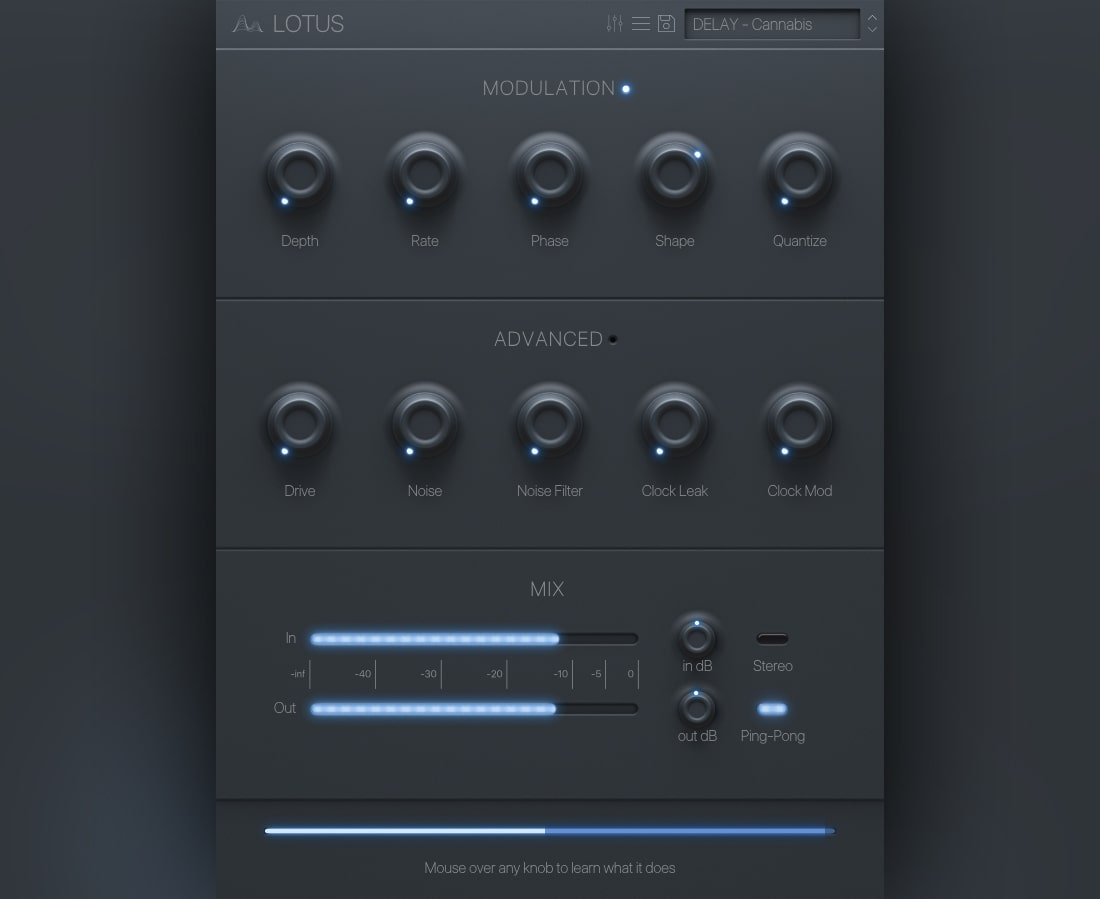
Task: Click the in dB gain knob
Action: 697,637
